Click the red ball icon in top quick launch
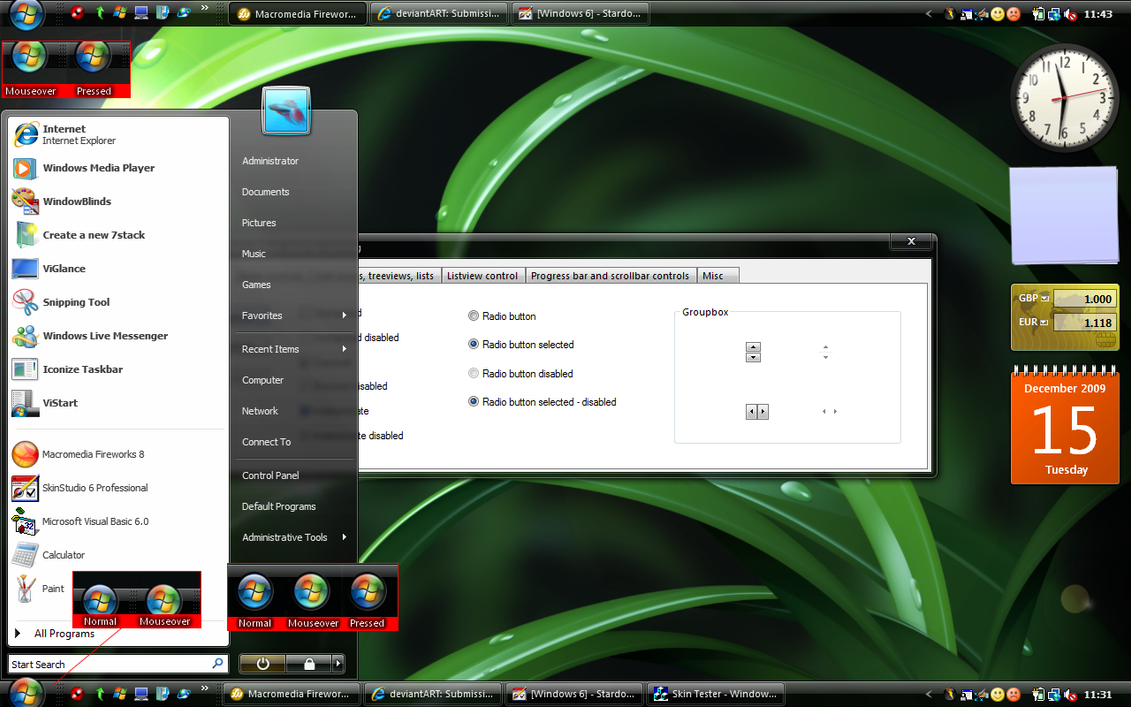Screen dimensions: 1131x707 pos(78,12)
